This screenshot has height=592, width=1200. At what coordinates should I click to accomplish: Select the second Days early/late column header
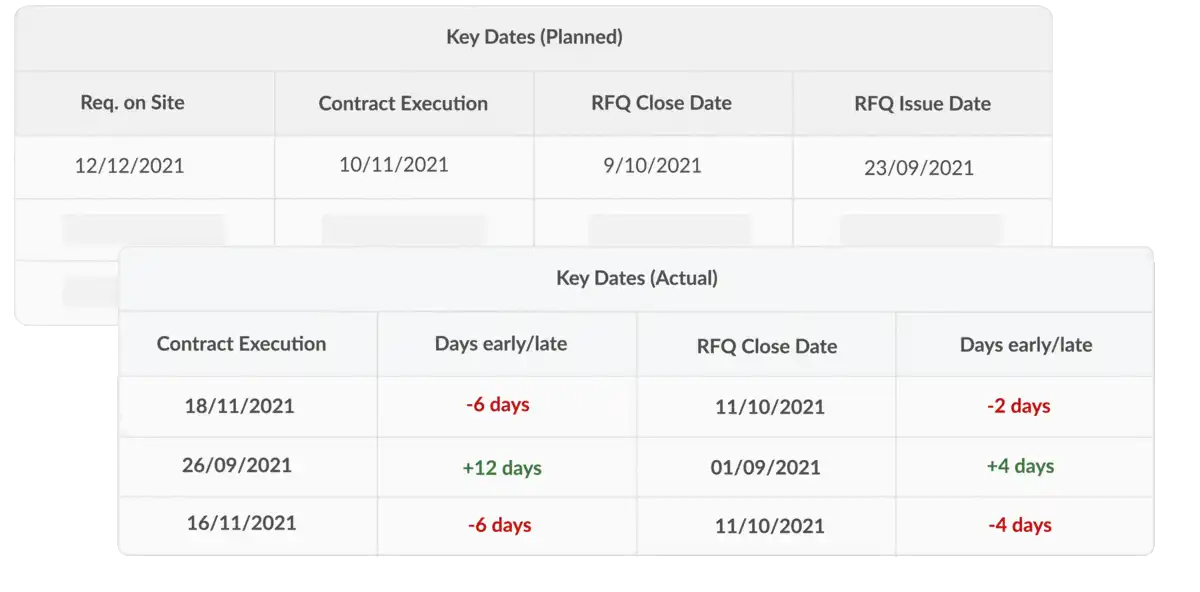pos(1024,344)
